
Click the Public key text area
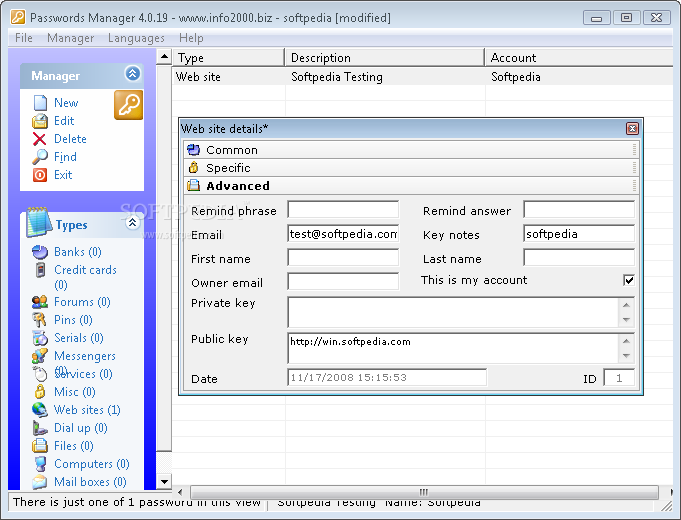(x=453, y=348)
